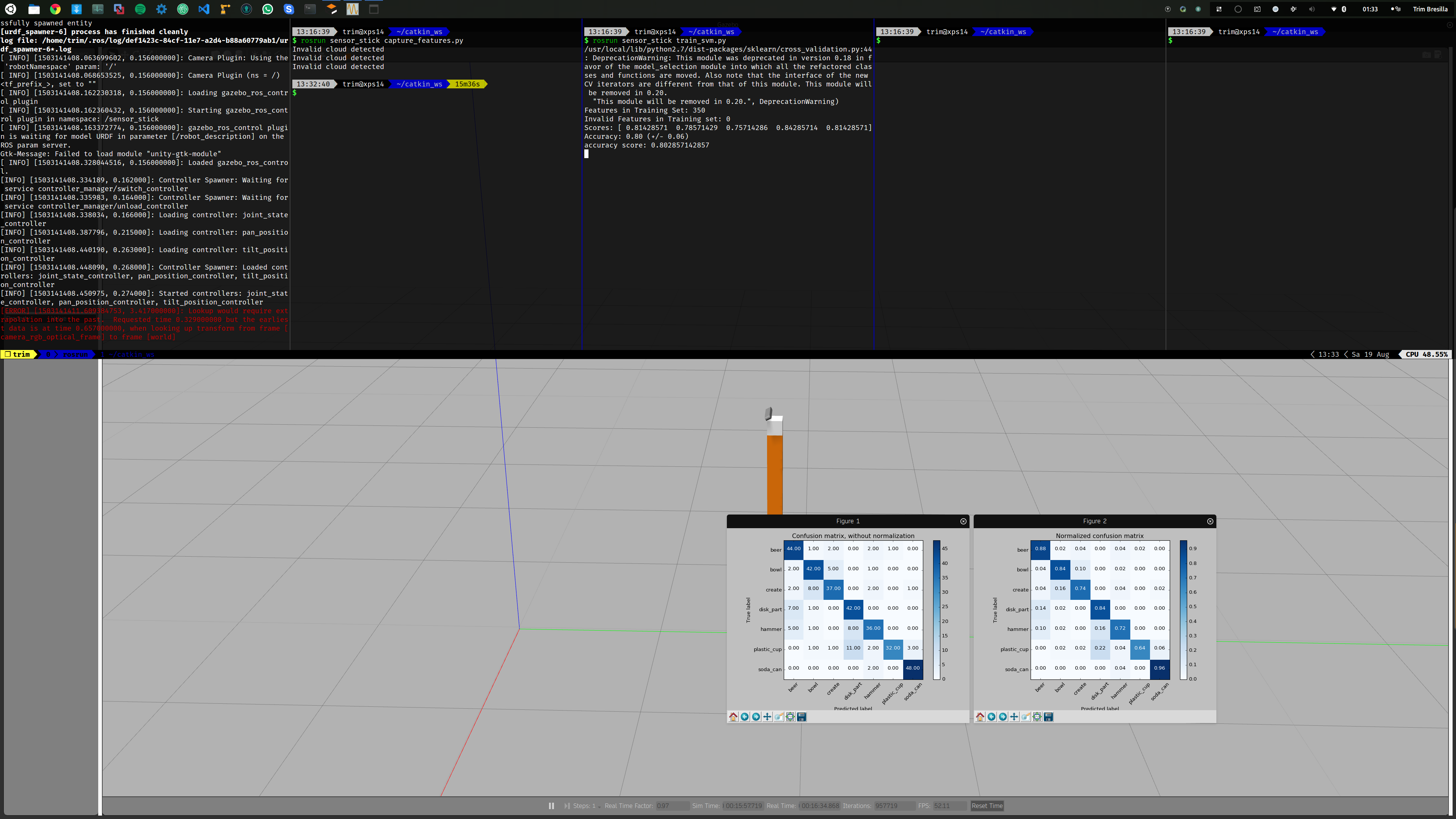The height and width of the screenshot is (819, 1456).
Task: Go forward to next view in Figure 1
Action: pyautogui.click(x=756, y=717)
